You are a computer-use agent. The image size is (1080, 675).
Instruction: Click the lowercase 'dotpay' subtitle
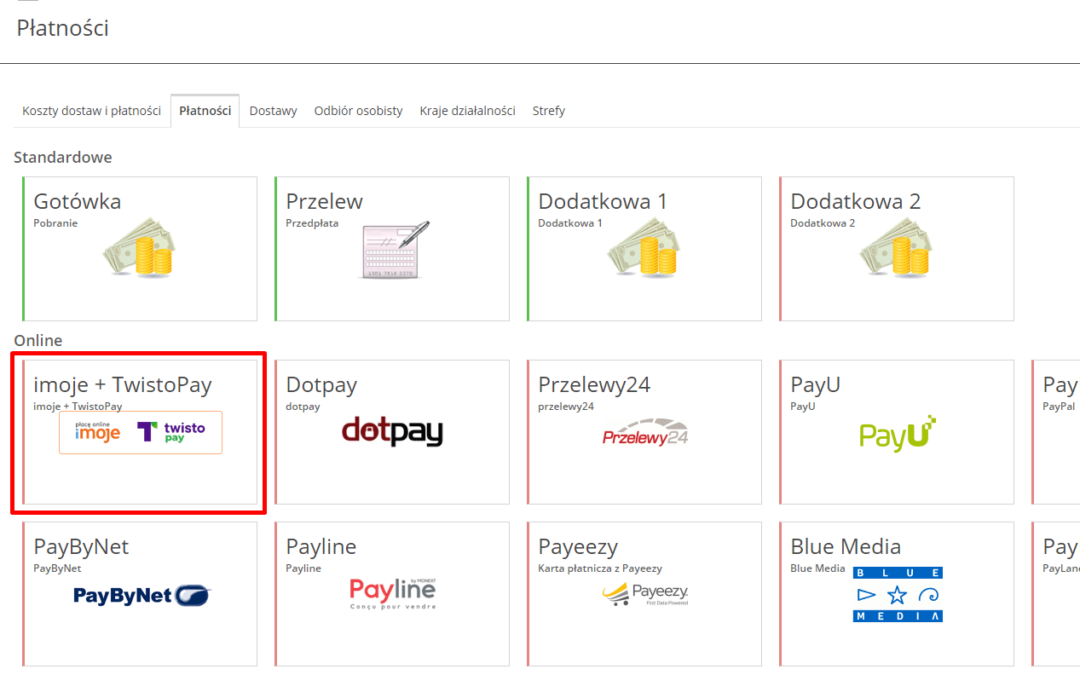302,406
